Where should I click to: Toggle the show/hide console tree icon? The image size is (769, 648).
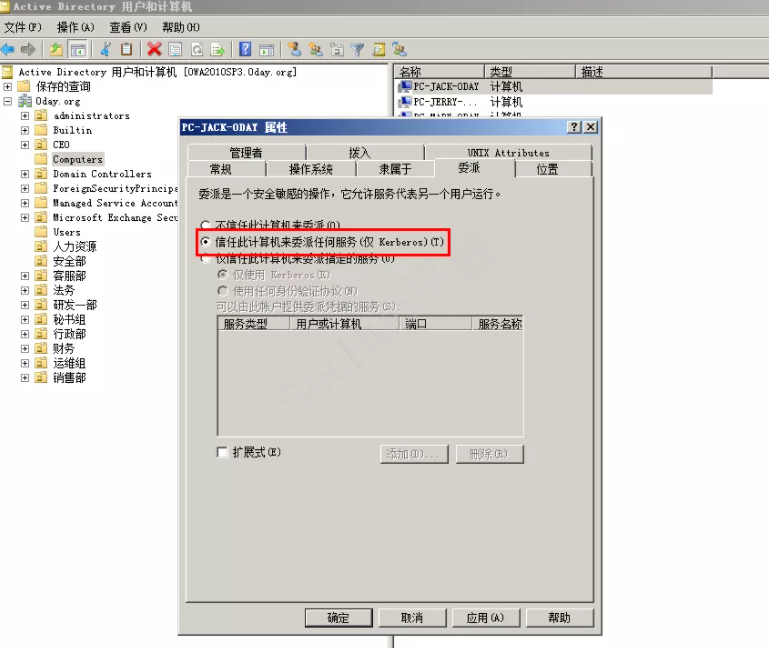point(77,50)
